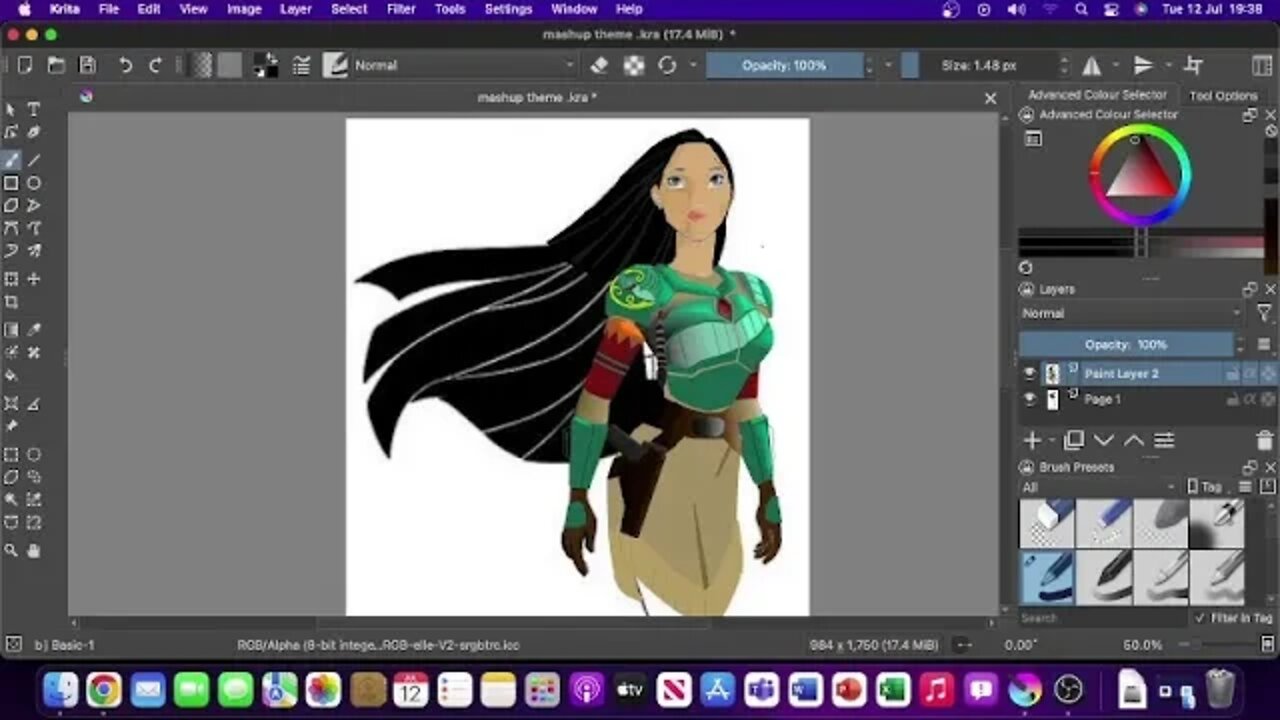1280x720 pixels.
Task: Click the Redo arrow in toolbar
Action: click(x=155, y=65)
